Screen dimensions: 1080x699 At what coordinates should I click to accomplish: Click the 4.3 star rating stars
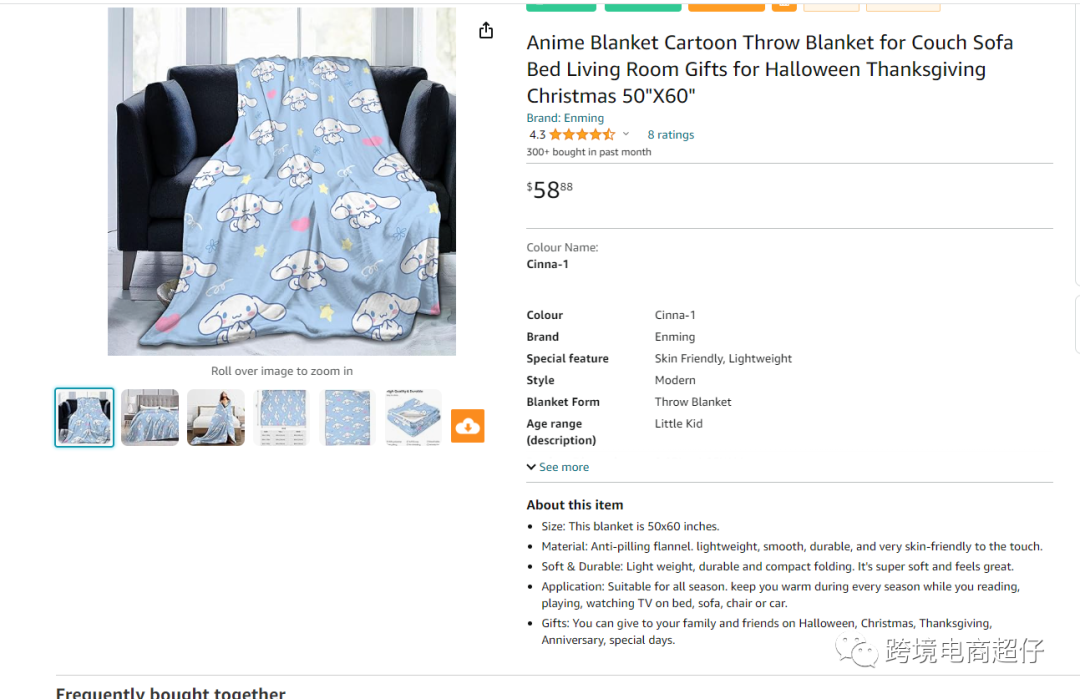click(x=582, y=135)
